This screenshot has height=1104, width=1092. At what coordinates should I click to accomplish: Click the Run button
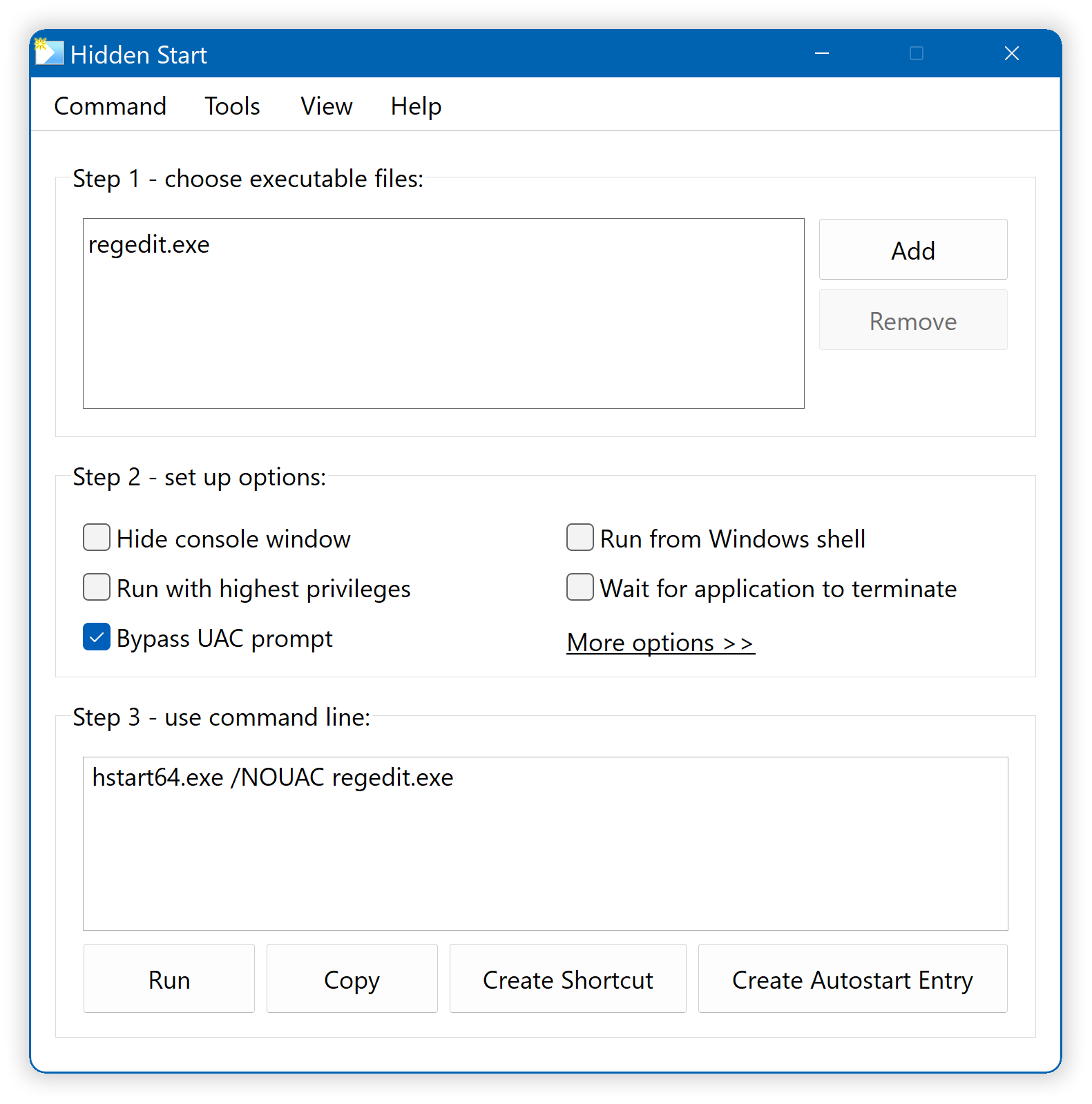coord(169,979)
